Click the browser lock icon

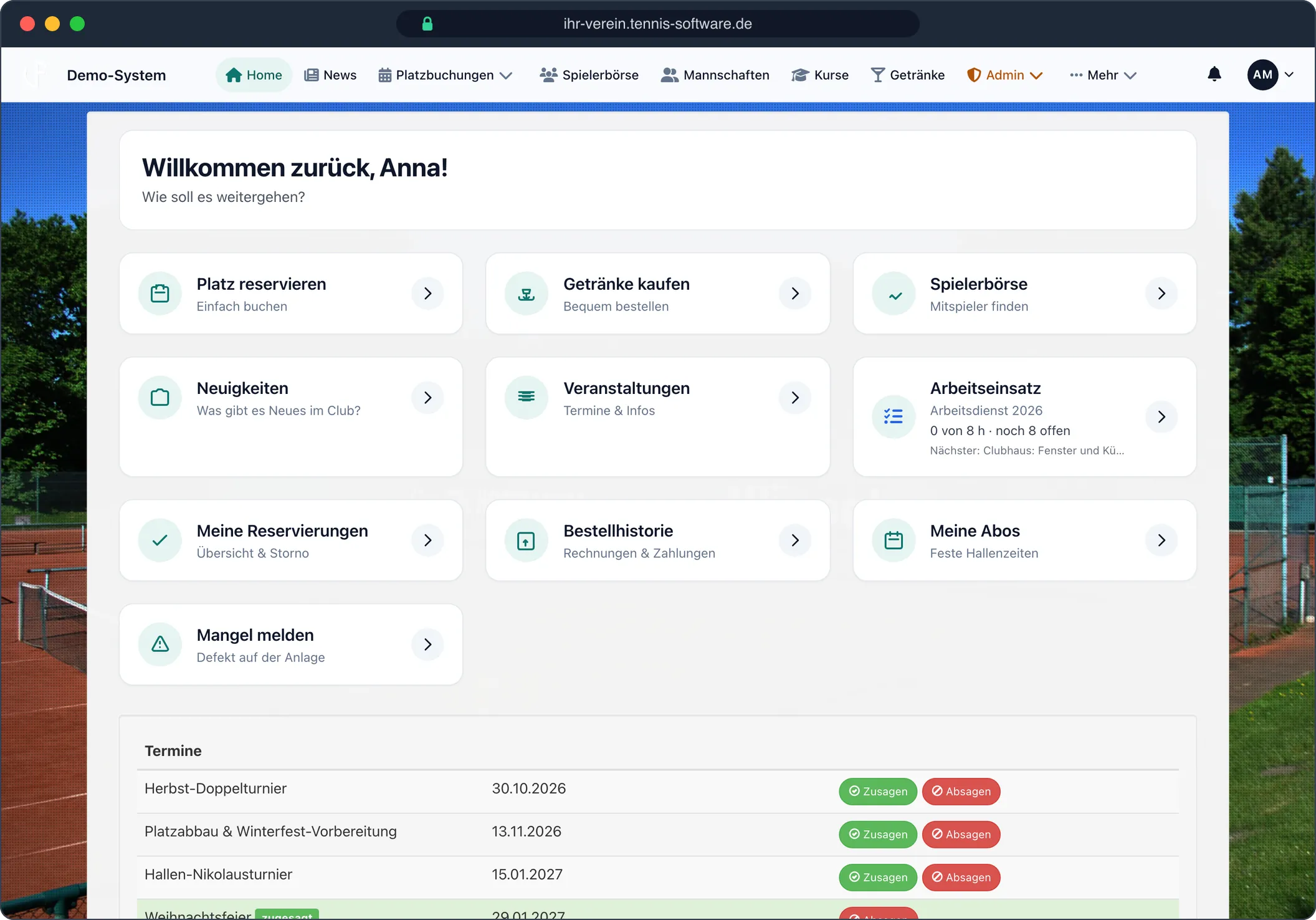pyautogui.click(x=427, y=24)
